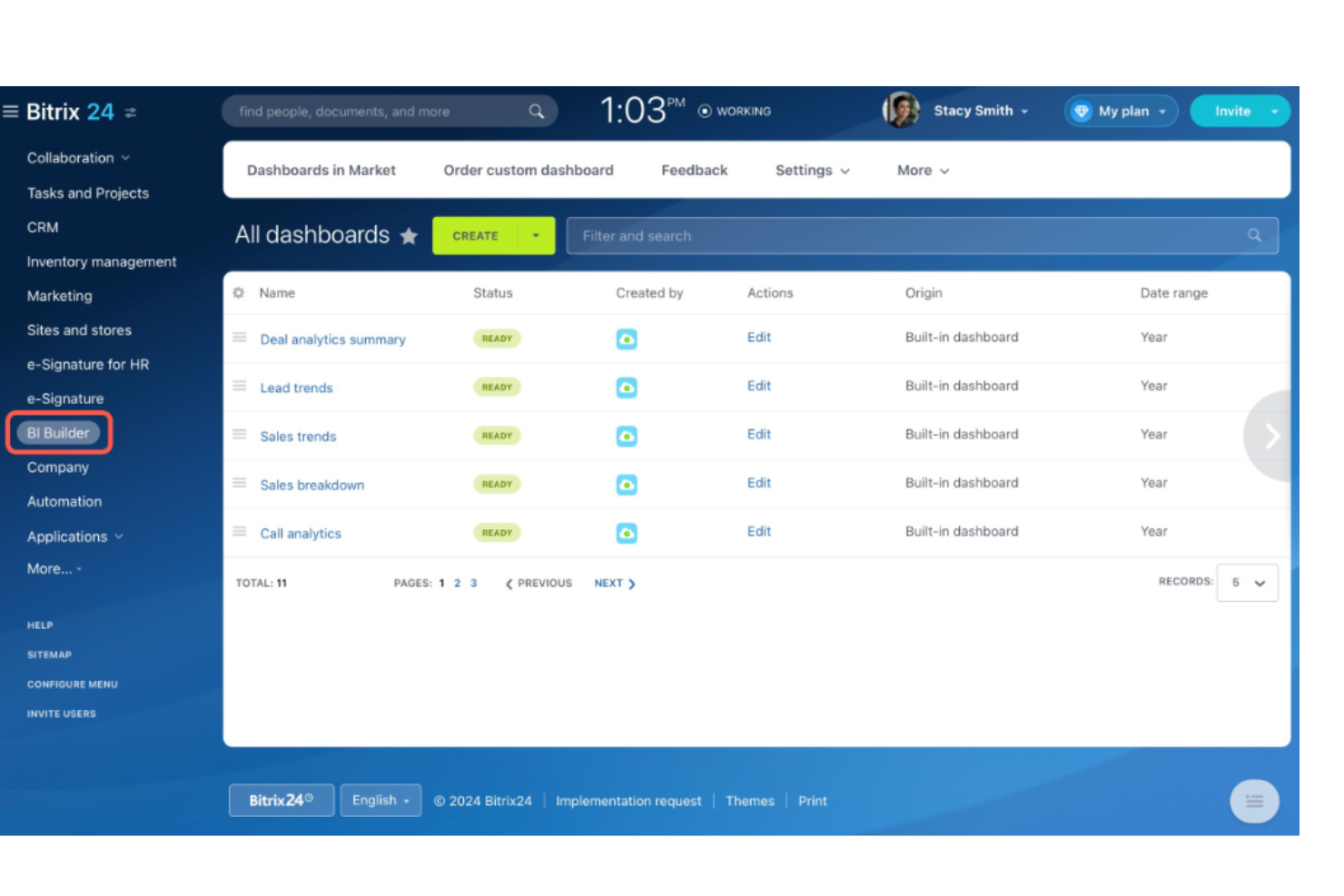Viewport: 1344px width, 896px height.
Task: Open the My plan dropdown
Action: tap(1122, 111)
